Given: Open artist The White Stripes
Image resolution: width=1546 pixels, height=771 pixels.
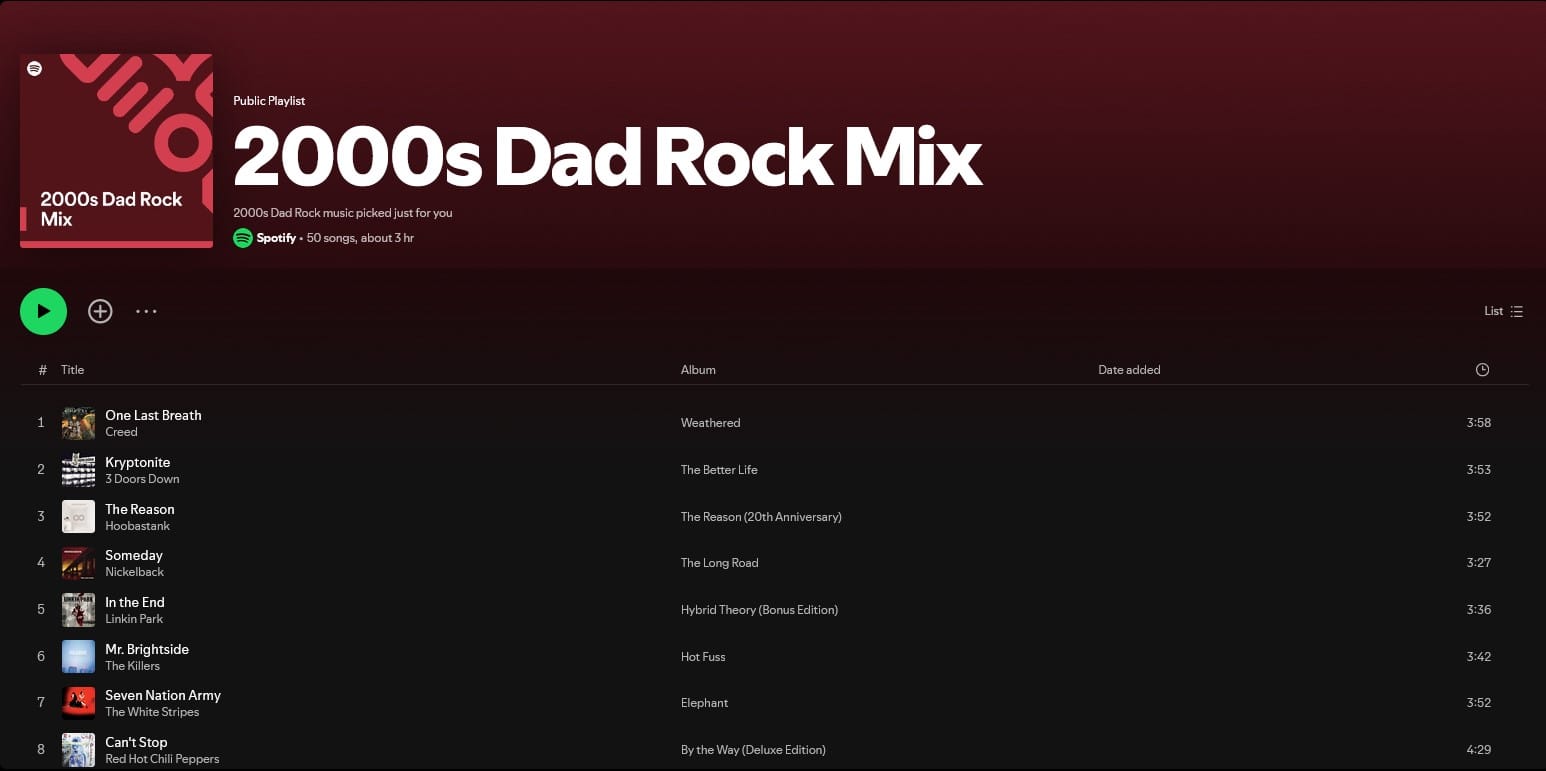Looking at the screenshot, I should (x=152, y=712).
